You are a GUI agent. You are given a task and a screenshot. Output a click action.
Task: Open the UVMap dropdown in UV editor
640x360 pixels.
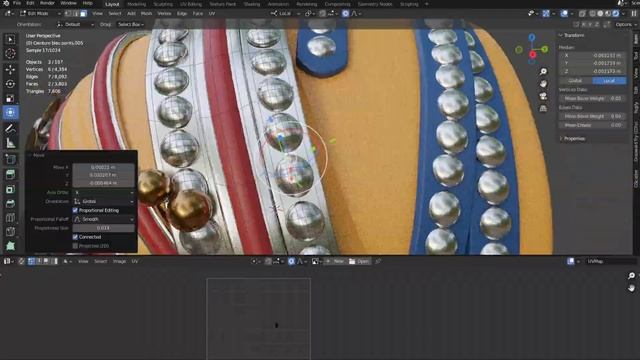[x=610, y=261]
